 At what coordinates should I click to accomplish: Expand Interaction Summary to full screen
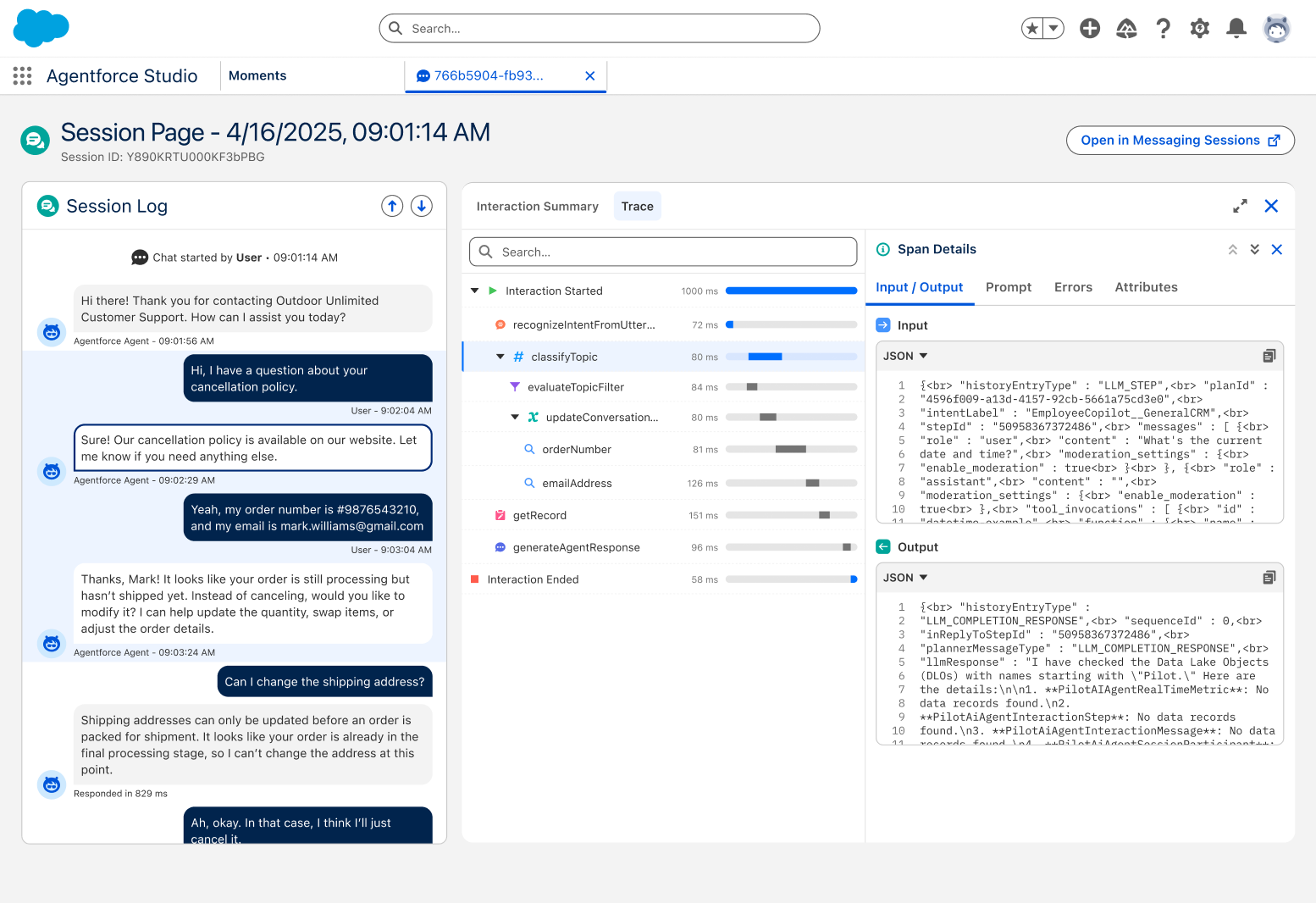1240,206
